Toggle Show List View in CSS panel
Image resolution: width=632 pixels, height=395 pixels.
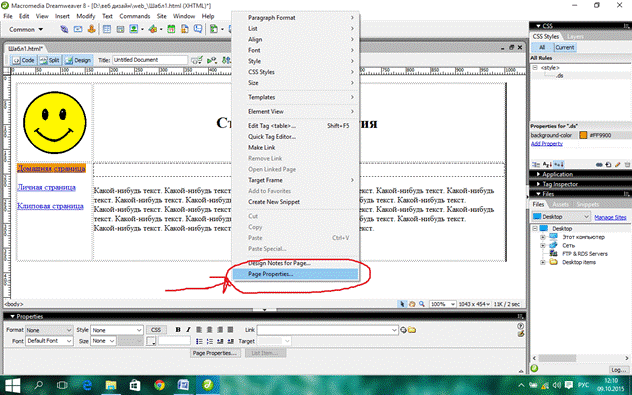pyautogui.click(x=547, y=164)
